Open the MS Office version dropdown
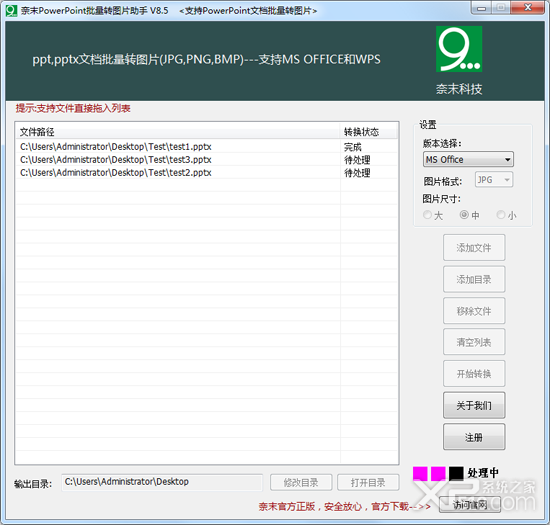 click(468, 160)
